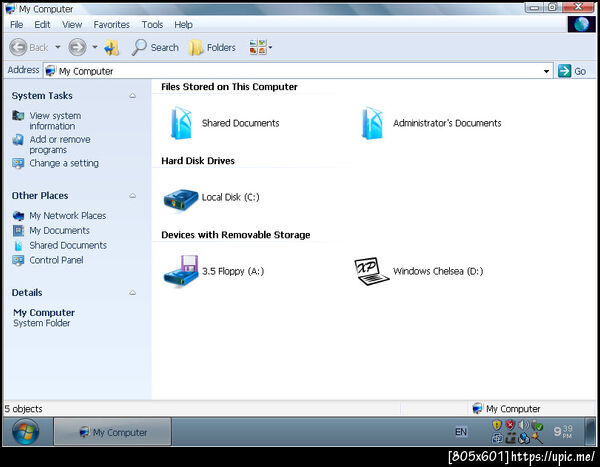Click the taskbar clock
The image size is (600, 467).
[563, 432]
